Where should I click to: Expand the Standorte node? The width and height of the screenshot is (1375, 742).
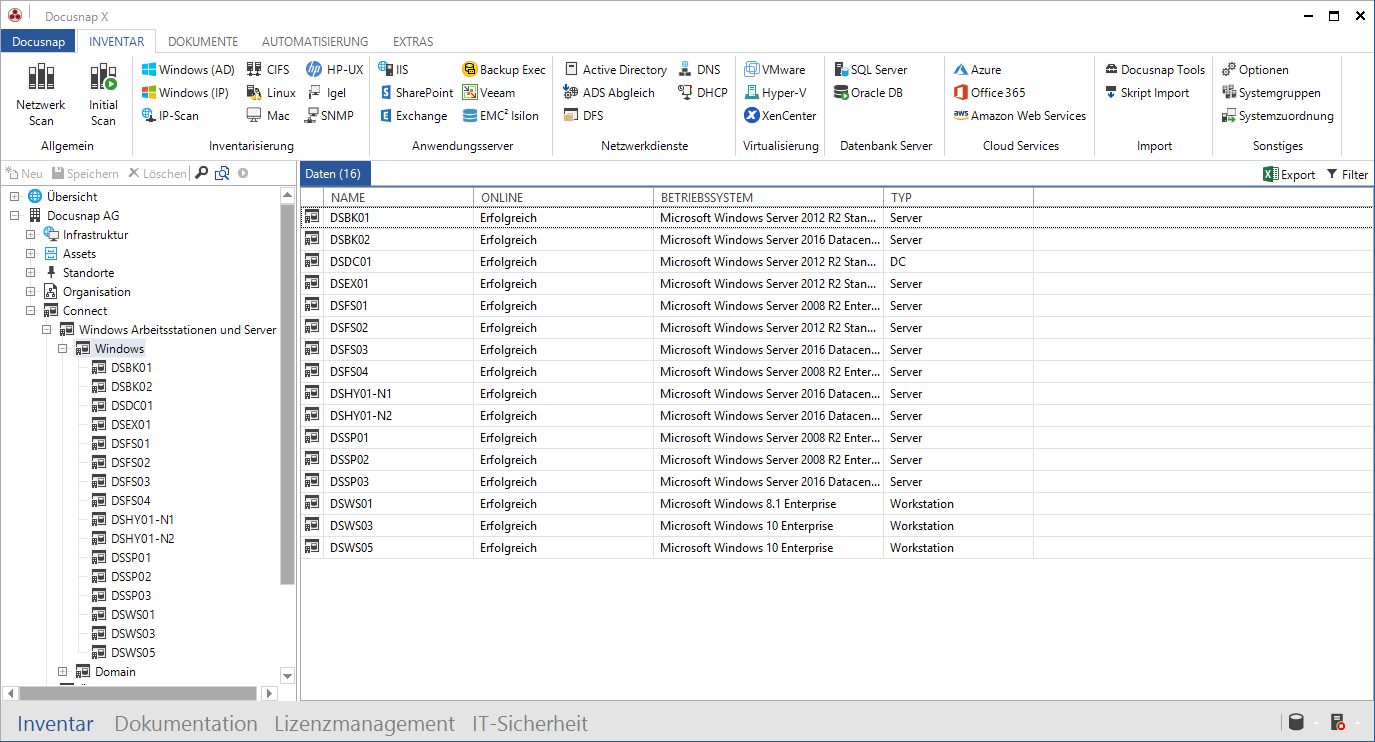tap(31, 273)
